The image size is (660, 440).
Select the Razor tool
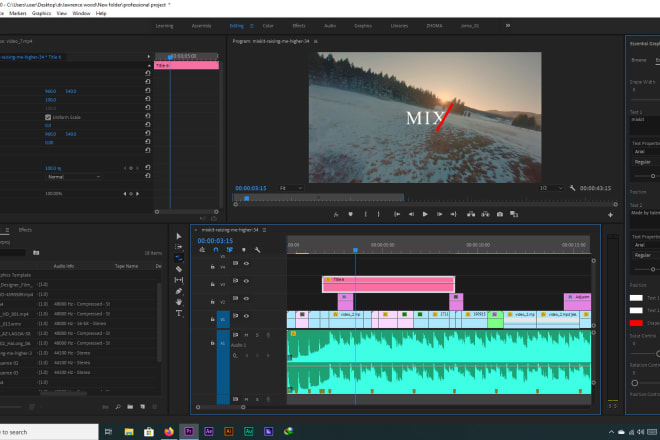[179, 269]
